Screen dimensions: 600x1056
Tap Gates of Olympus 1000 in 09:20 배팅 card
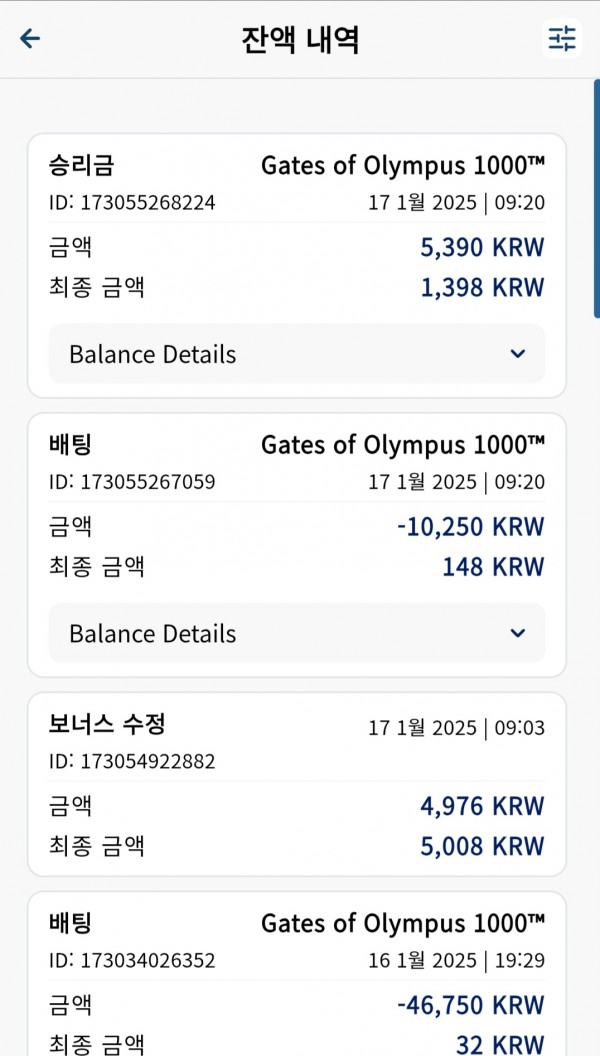click(x=403, y=445)
